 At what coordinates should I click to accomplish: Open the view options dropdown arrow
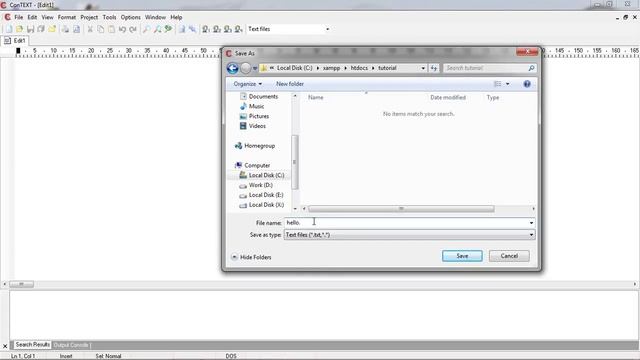508,84
